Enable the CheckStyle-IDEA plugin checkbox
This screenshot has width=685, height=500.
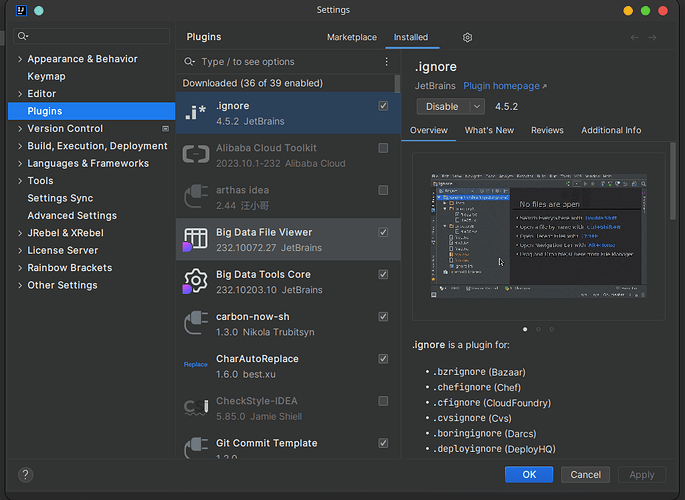[x=383, y=401]
